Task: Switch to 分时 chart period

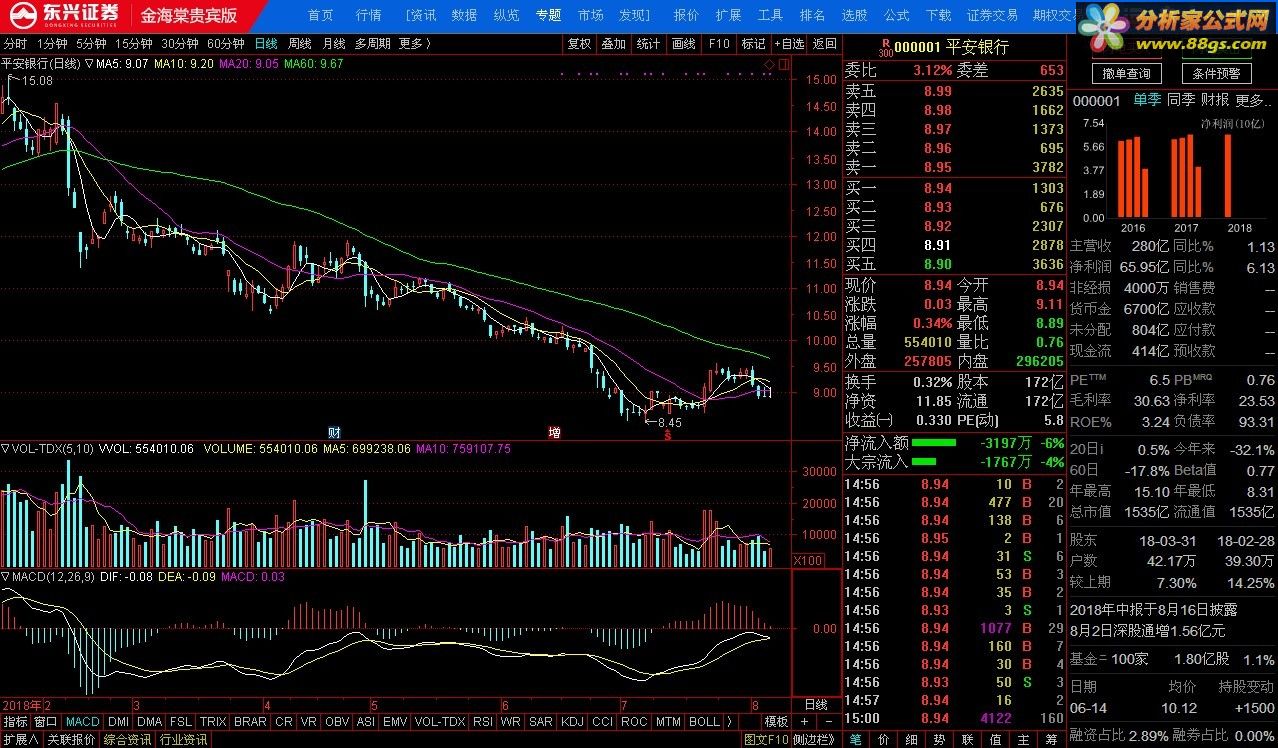Action: [x=15, y=44]
